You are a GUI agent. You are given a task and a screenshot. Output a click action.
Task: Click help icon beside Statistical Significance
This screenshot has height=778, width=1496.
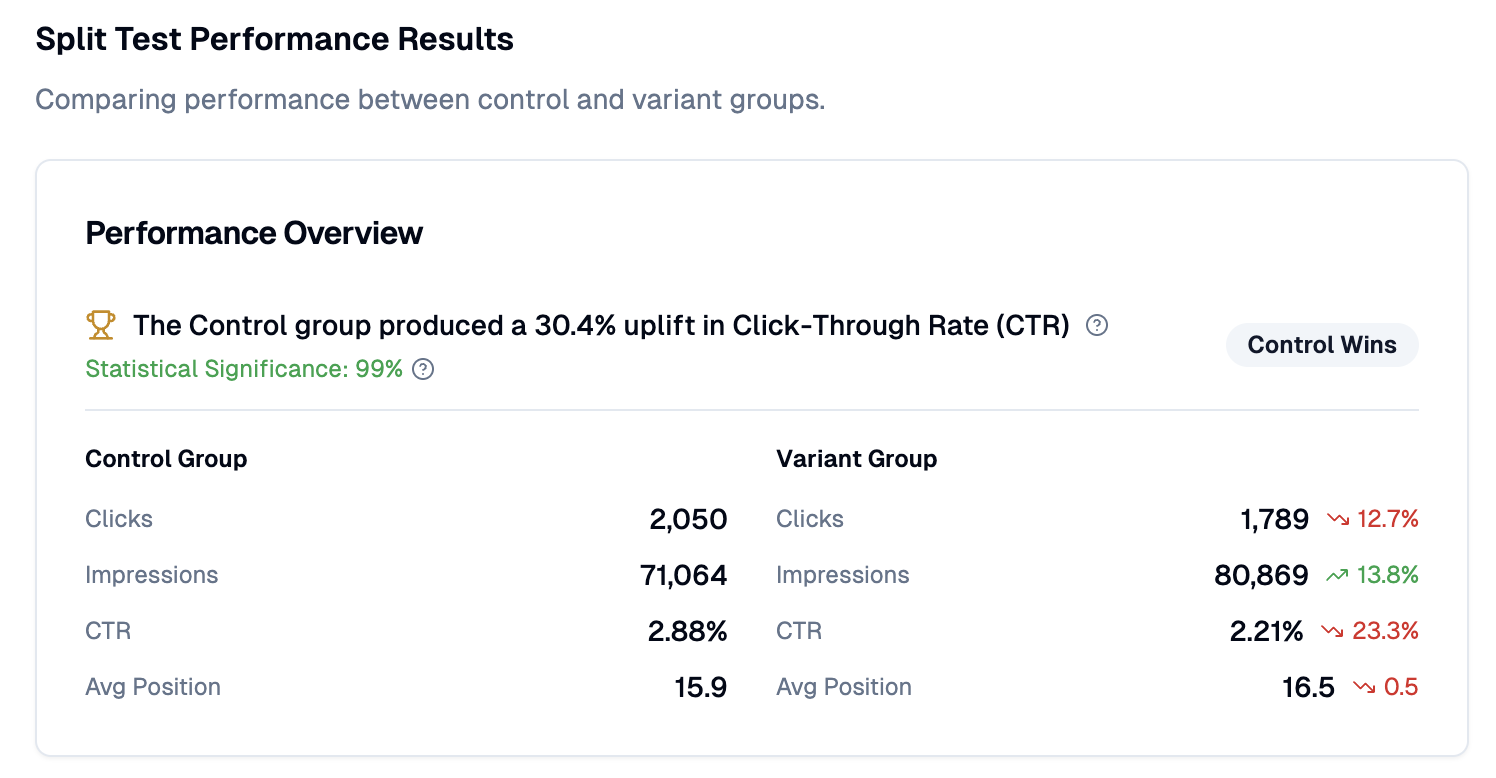click(x=424, y=369)
